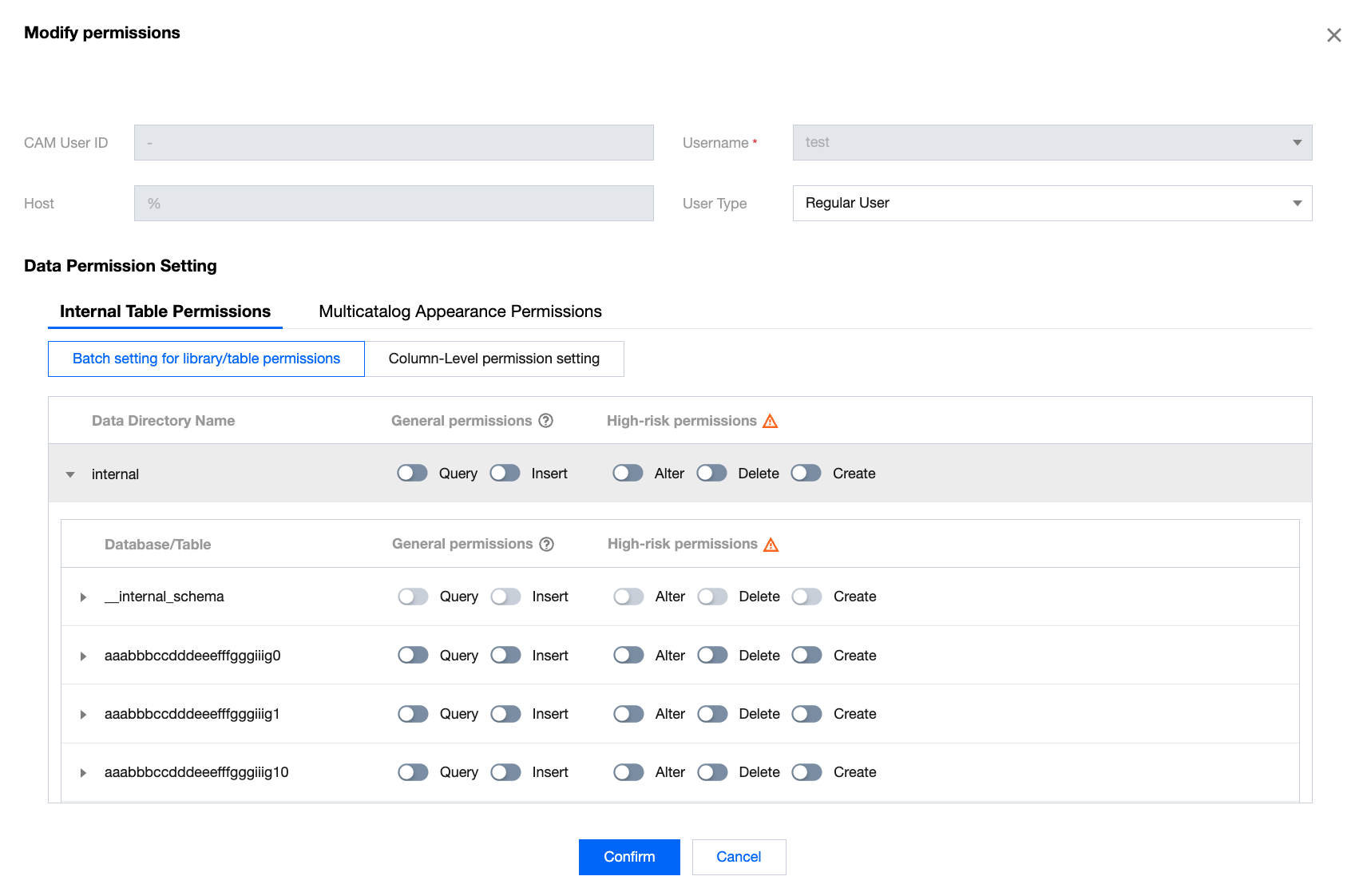1367x896 pixels.
Task: Turn on Delete for aaabbbccdddeeefffgggiiig0
Action: [x=712, y=656]
